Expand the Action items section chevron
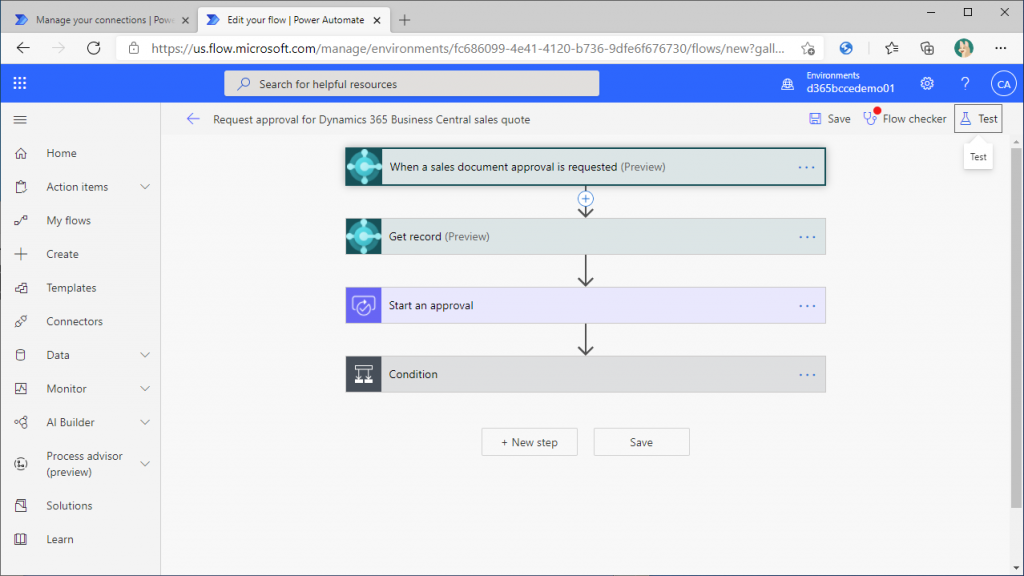Screen dimensions: 1024x576 click(145, 187)
